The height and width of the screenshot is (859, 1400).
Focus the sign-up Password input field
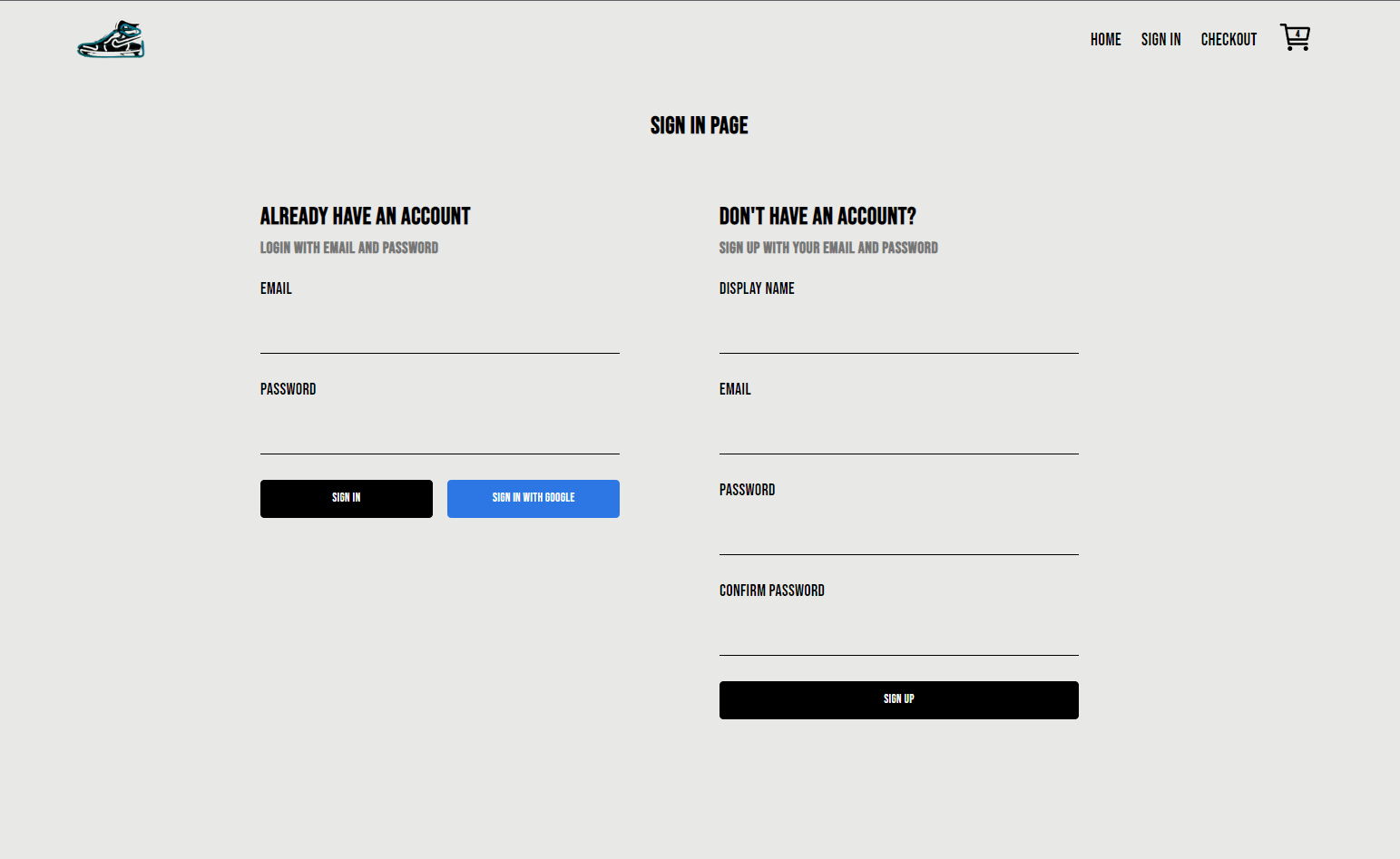coord(899,534)
